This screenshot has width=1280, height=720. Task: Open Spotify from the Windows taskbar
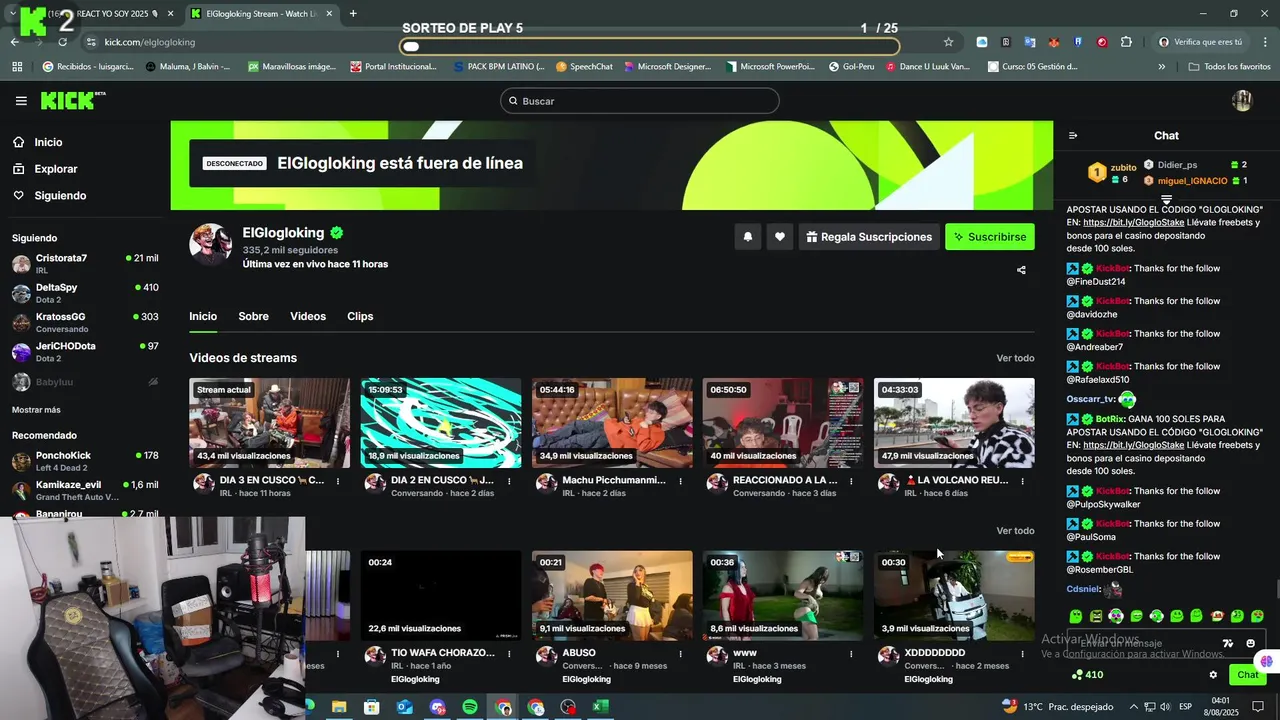(470, 707)
